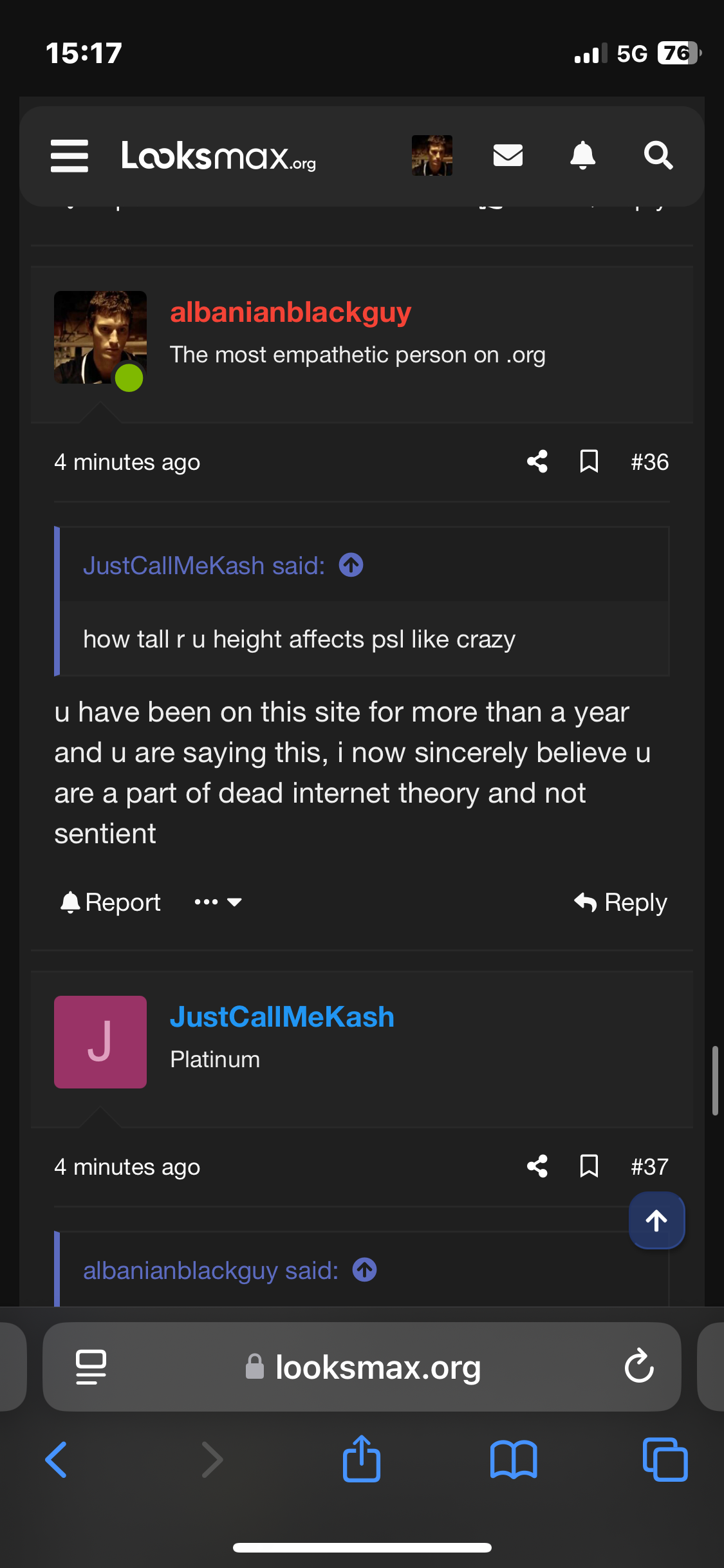Bookmark post #37
The image size is (724, 1568).
(589, 1166)
